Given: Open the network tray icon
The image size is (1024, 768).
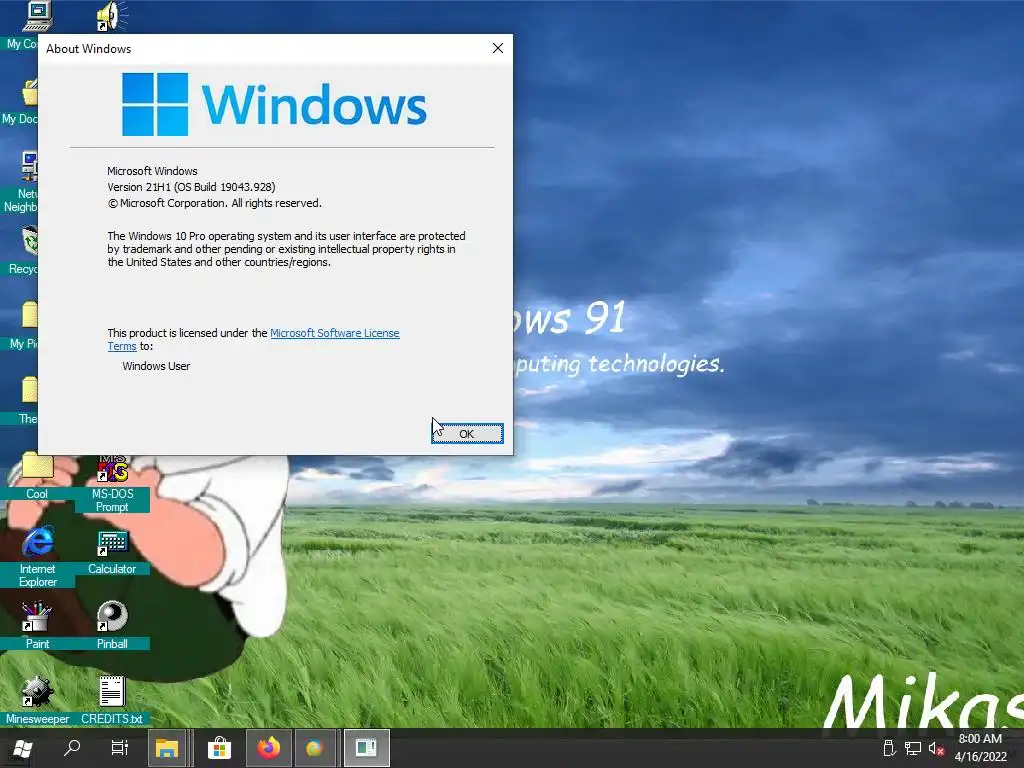Looking at the screenshot, I should (x=913, y=748).
